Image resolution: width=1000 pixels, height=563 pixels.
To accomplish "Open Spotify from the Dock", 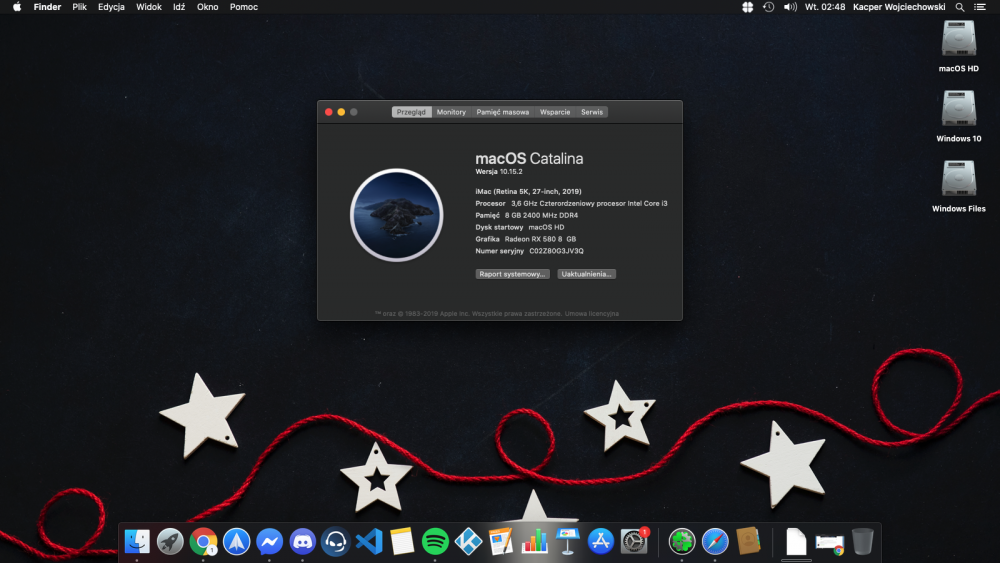I will click(x=435, y=542).
